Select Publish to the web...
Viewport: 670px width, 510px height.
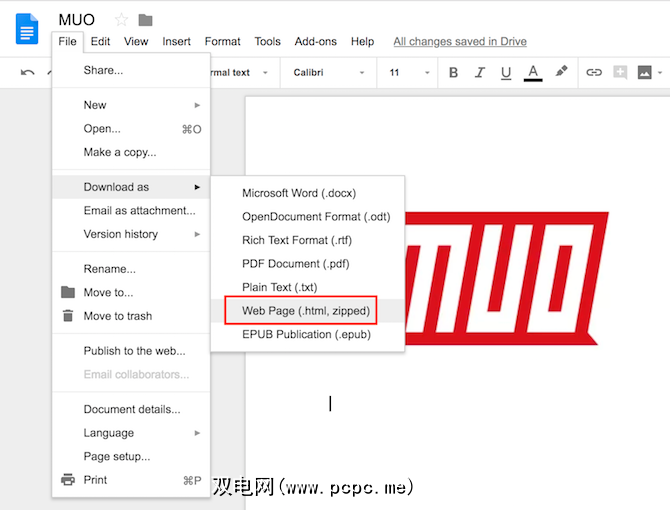[x=131, y=351]
